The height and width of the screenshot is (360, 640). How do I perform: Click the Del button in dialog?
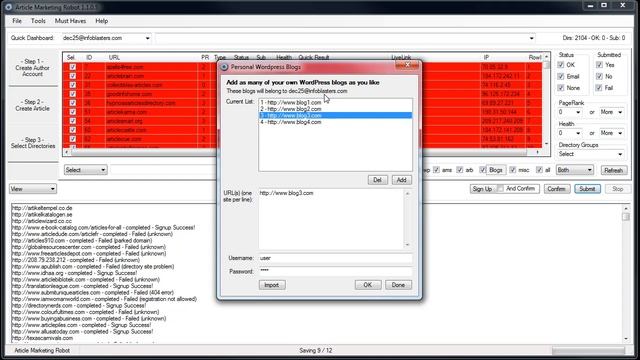tap(378, 180)
